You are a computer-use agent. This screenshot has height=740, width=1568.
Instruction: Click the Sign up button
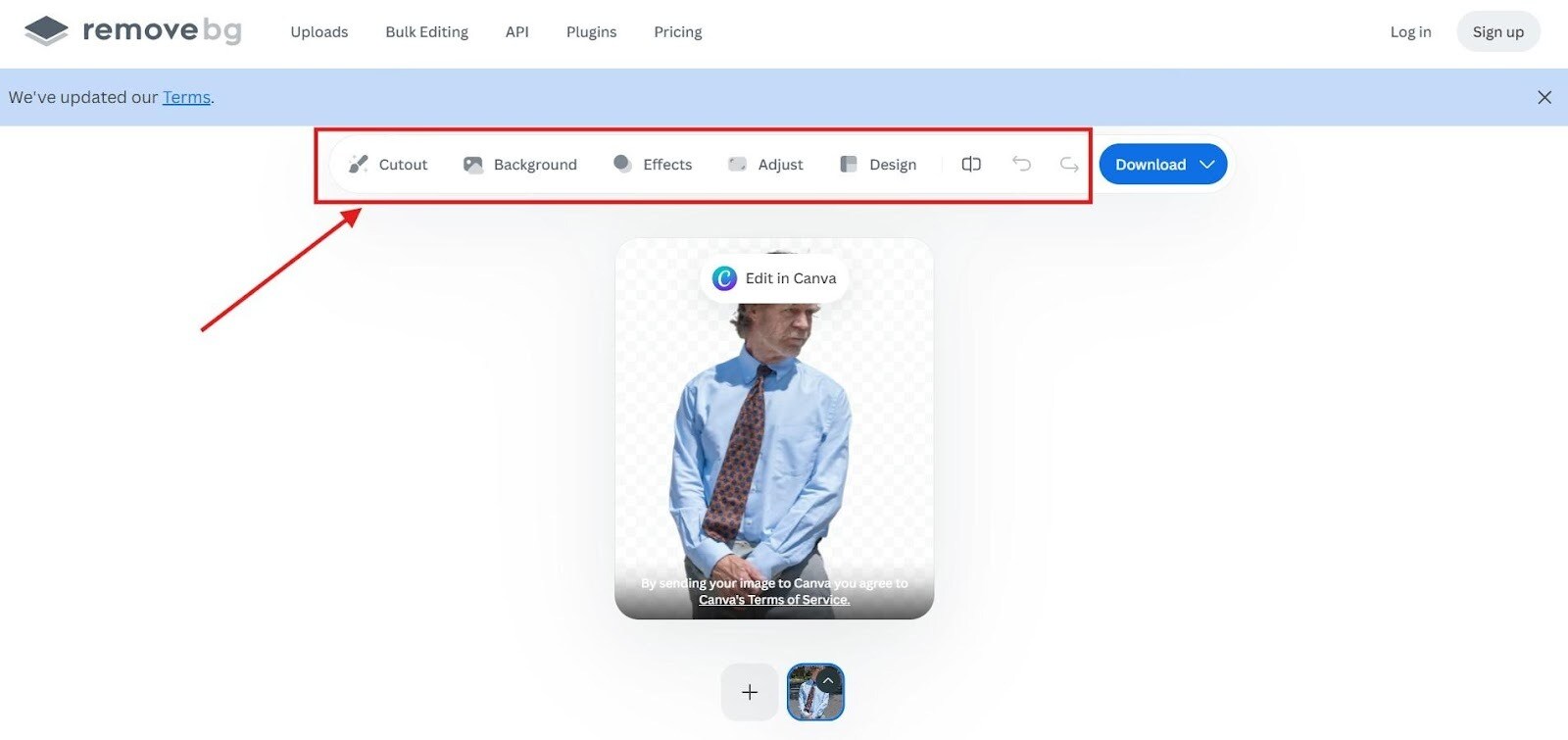(1497, 32)
